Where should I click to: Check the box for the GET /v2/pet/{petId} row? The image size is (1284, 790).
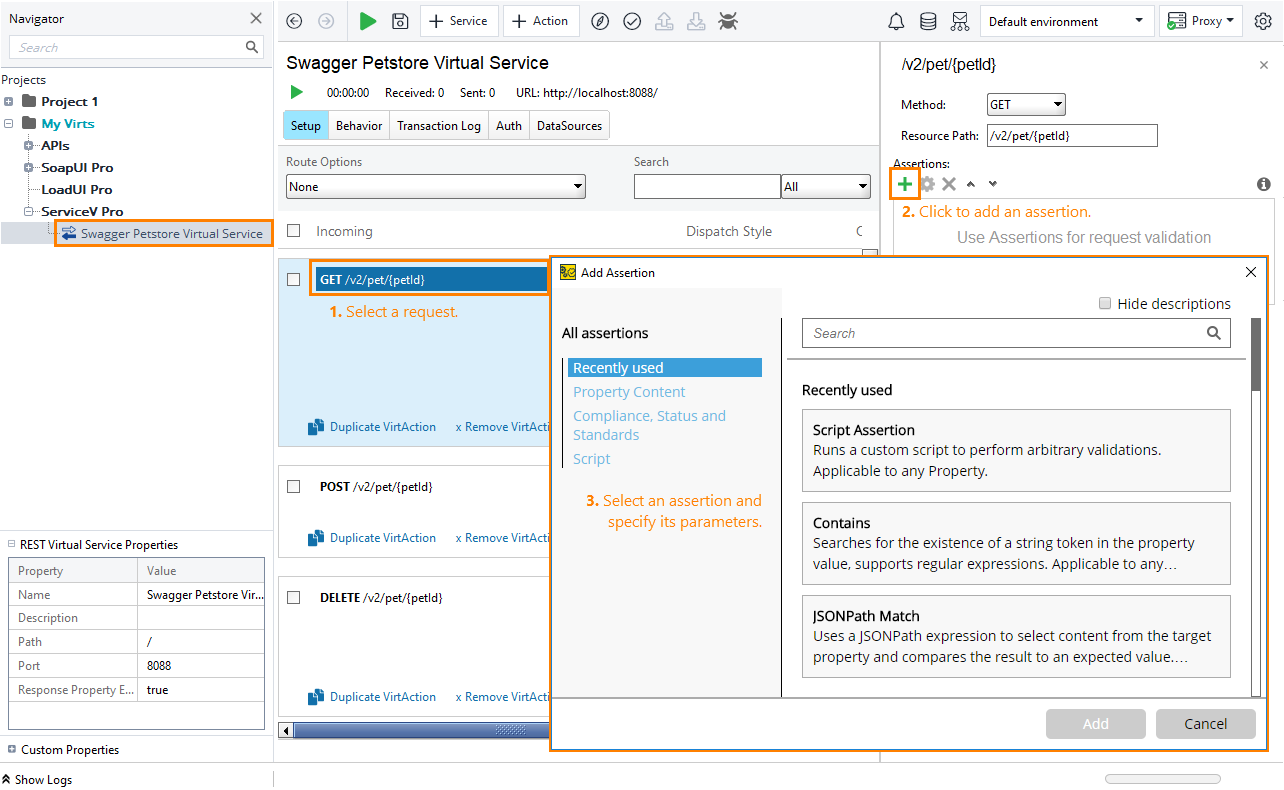(x=294, y=280)
